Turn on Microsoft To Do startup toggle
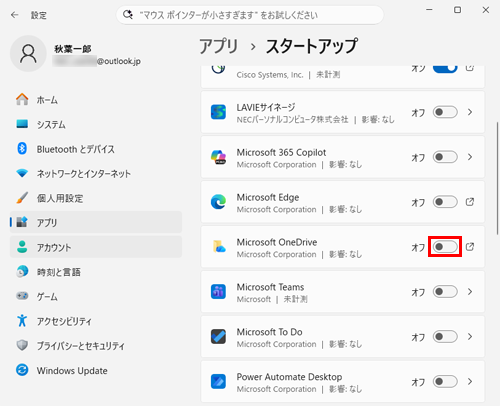This screenshot has height=406, width=500. [x=445, y=337]
